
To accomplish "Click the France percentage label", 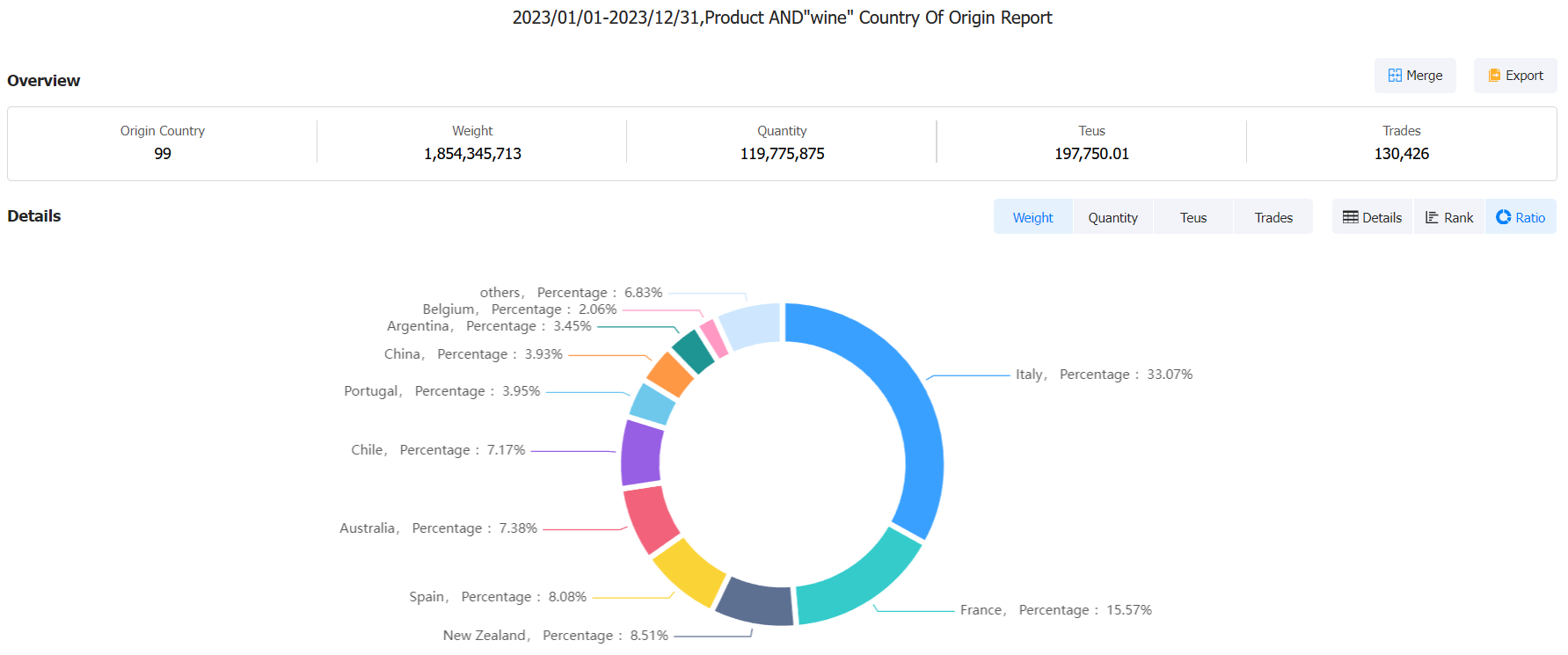I will pyautogui.click(x=1055, y=610).
